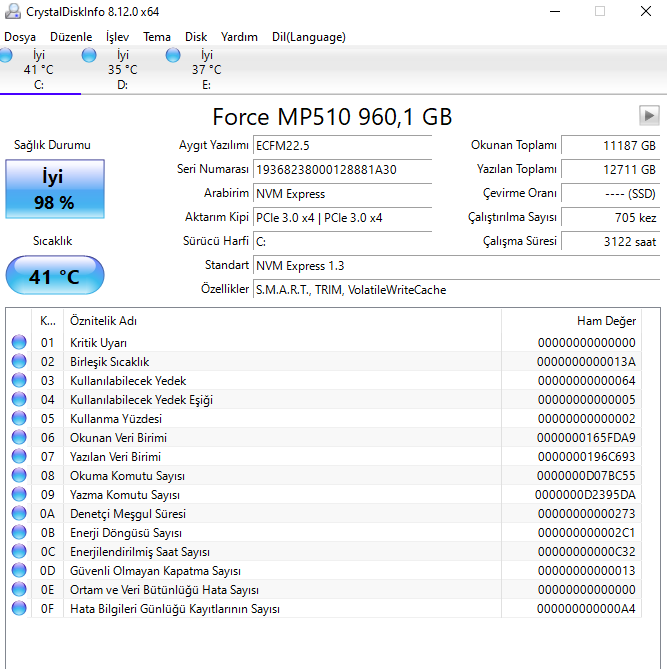Click status orb for Denetçi Meşgul Süresi row
Viewport: 667px width, 669px height.
point(19,513)
